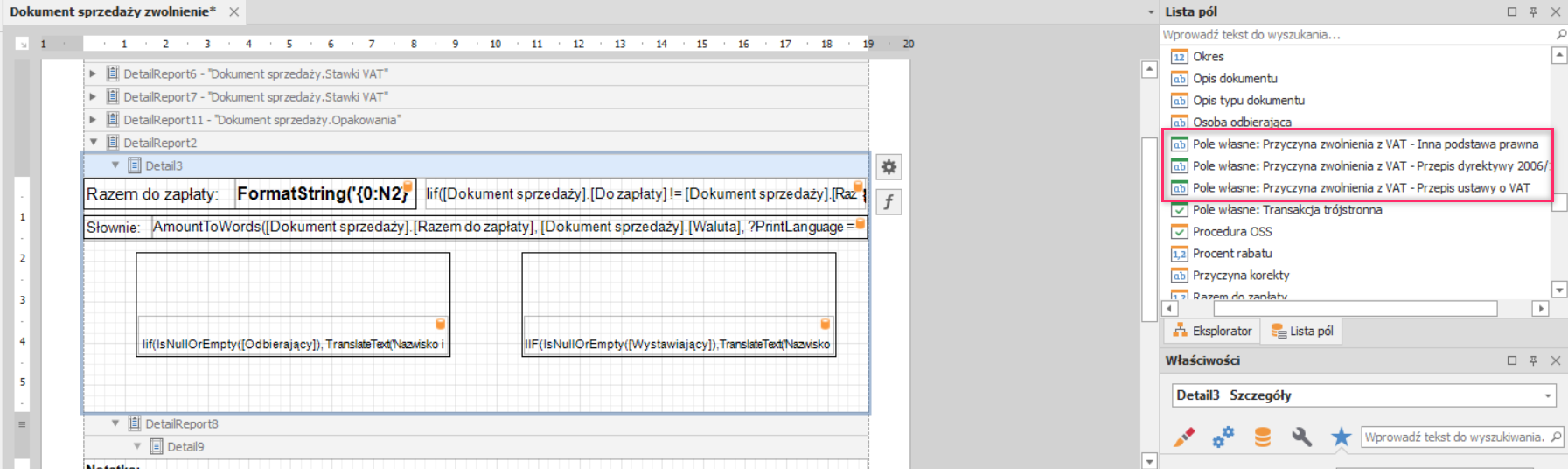Collapse DetailReport2 band
The image size is (1568, 469).
[x=93, y=142]
